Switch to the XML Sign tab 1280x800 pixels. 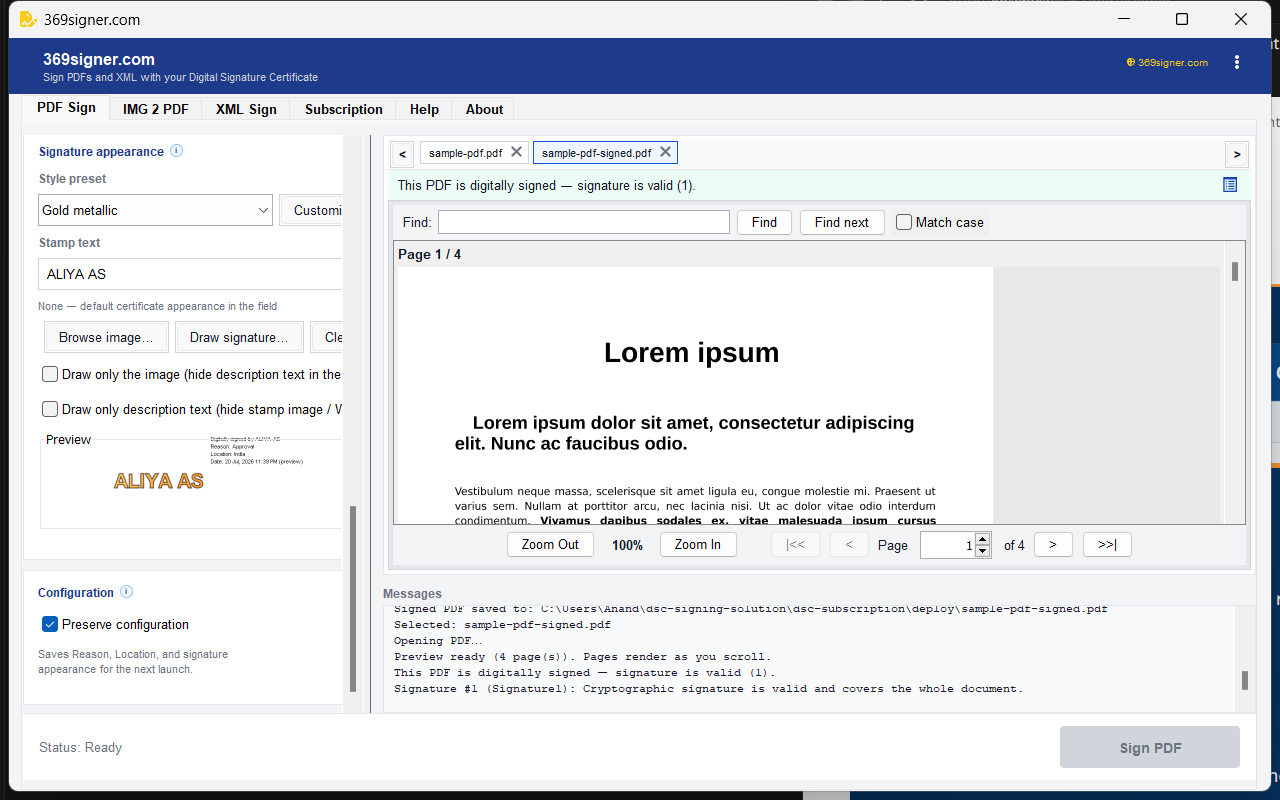click(x=246, y=109)
